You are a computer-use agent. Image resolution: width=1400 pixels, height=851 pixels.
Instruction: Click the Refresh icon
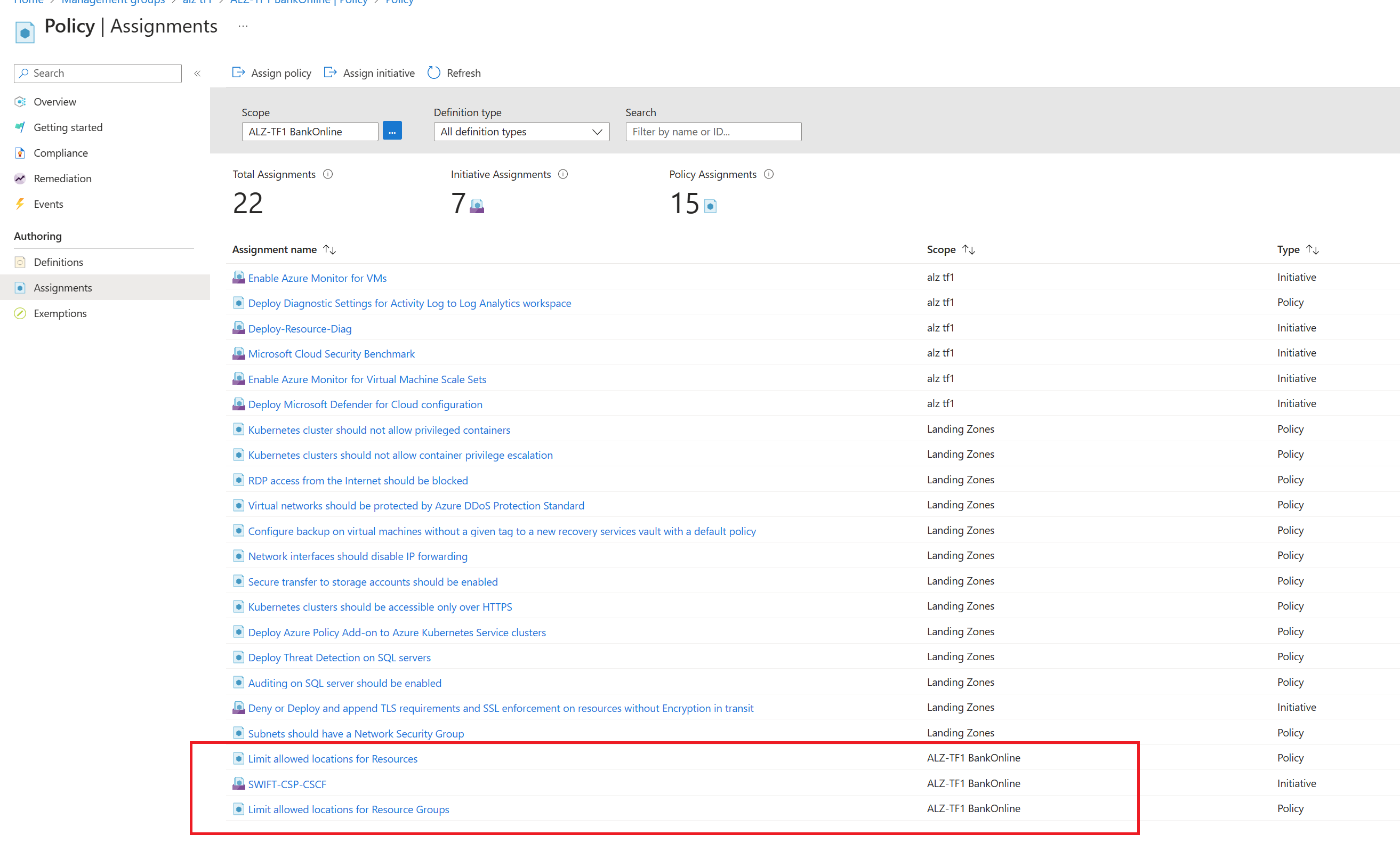pyautogui.click(x=433, y=72)
